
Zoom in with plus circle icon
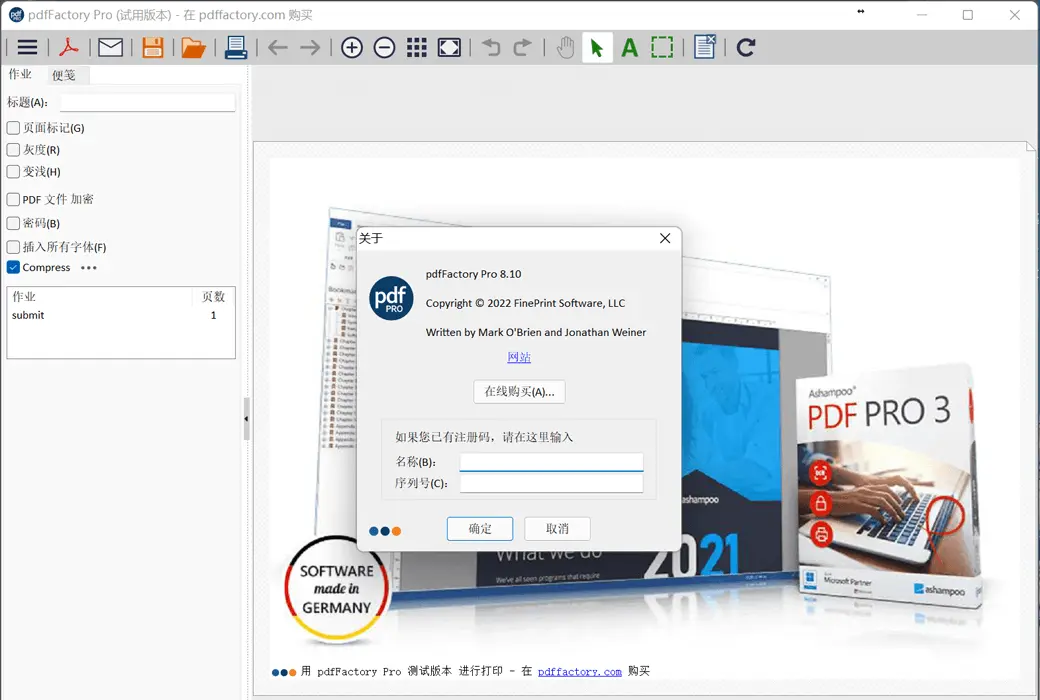point(352,47)
